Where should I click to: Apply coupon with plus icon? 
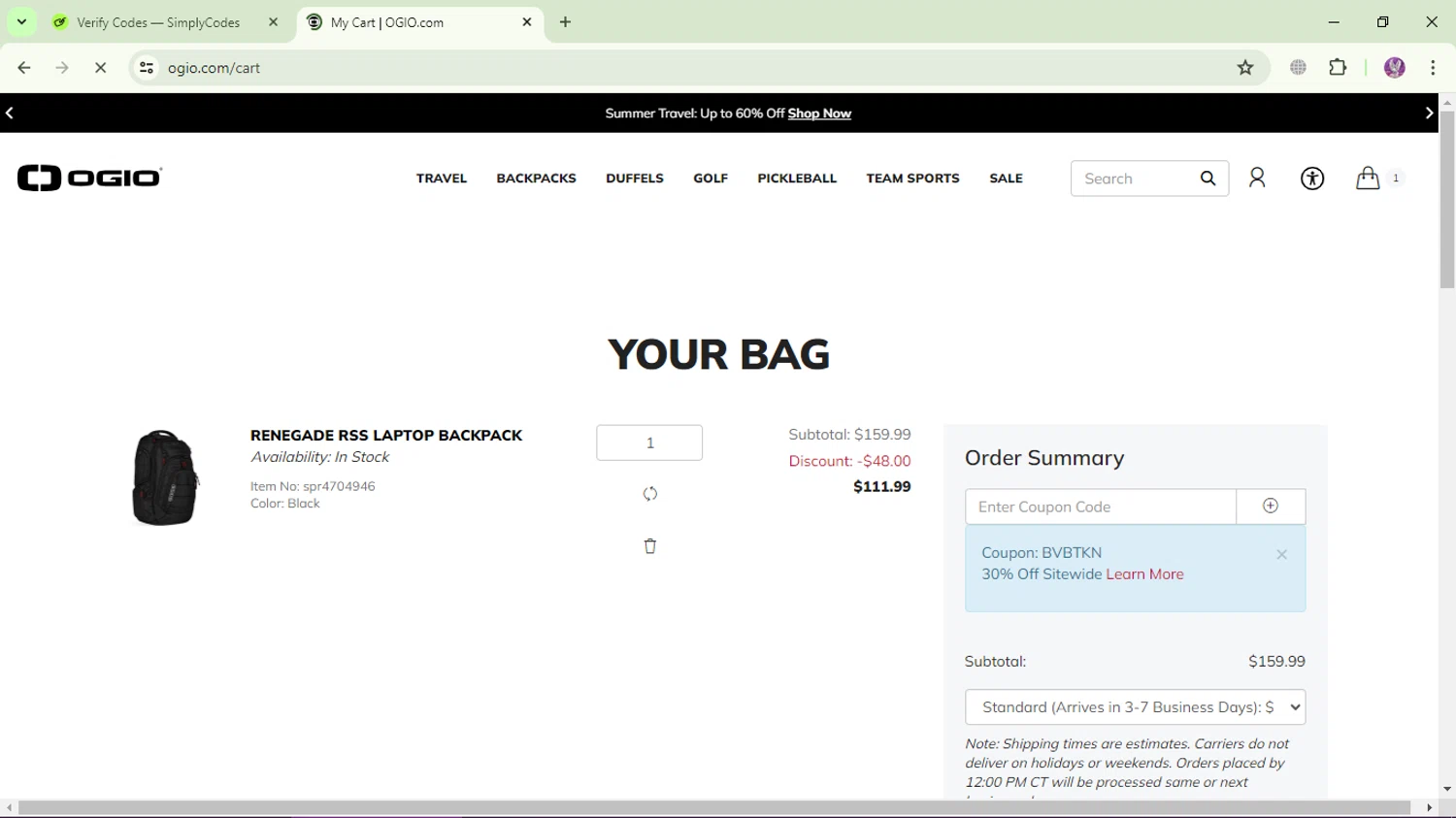pyautogui.click(x=1271, y=506)
